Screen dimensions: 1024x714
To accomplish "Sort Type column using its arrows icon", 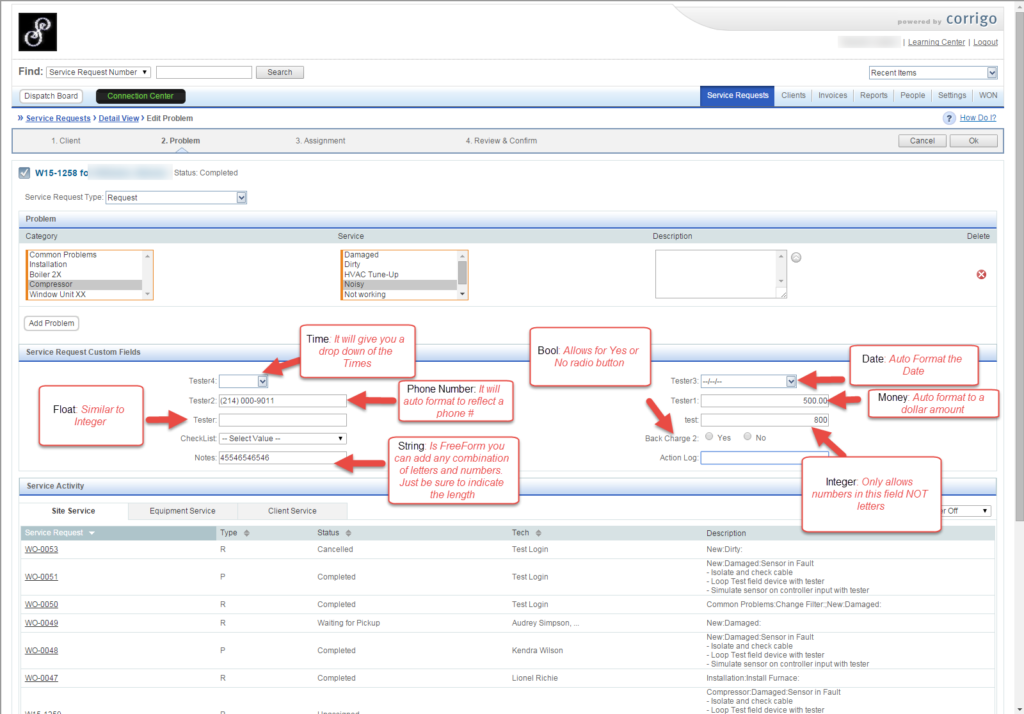I will click(x=247, y=533).
